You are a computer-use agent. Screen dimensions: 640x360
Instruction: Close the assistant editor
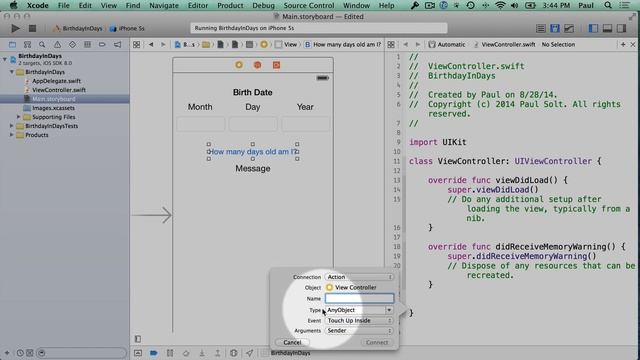(633, 44)
